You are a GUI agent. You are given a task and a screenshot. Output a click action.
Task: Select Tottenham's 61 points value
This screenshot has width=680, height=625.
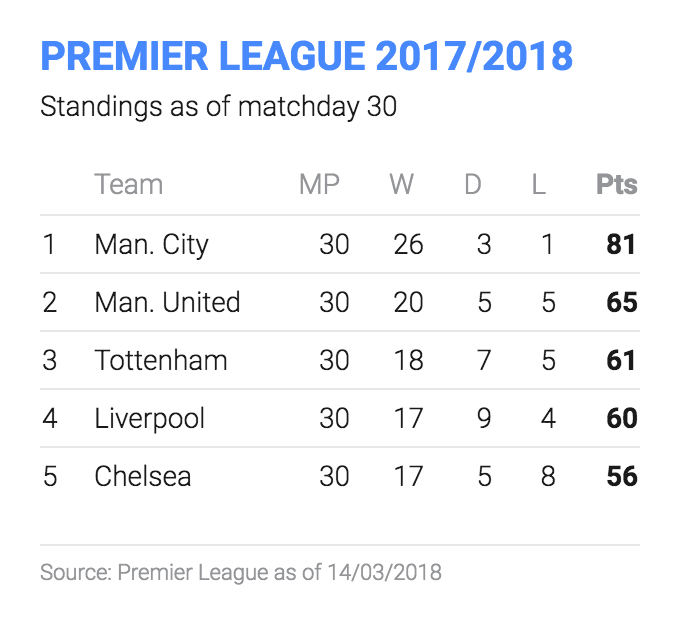pyautogui.click(x=621, y=360)
